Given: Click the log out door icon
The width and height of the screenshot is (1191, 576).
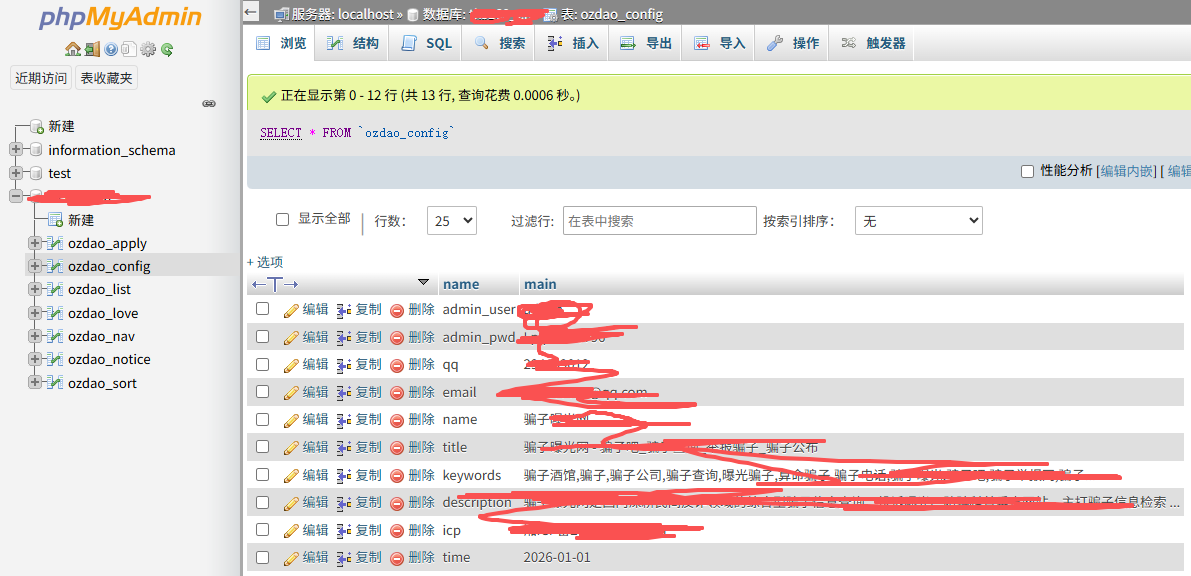Looking at the screenshot, I should [x=92, y=49].
